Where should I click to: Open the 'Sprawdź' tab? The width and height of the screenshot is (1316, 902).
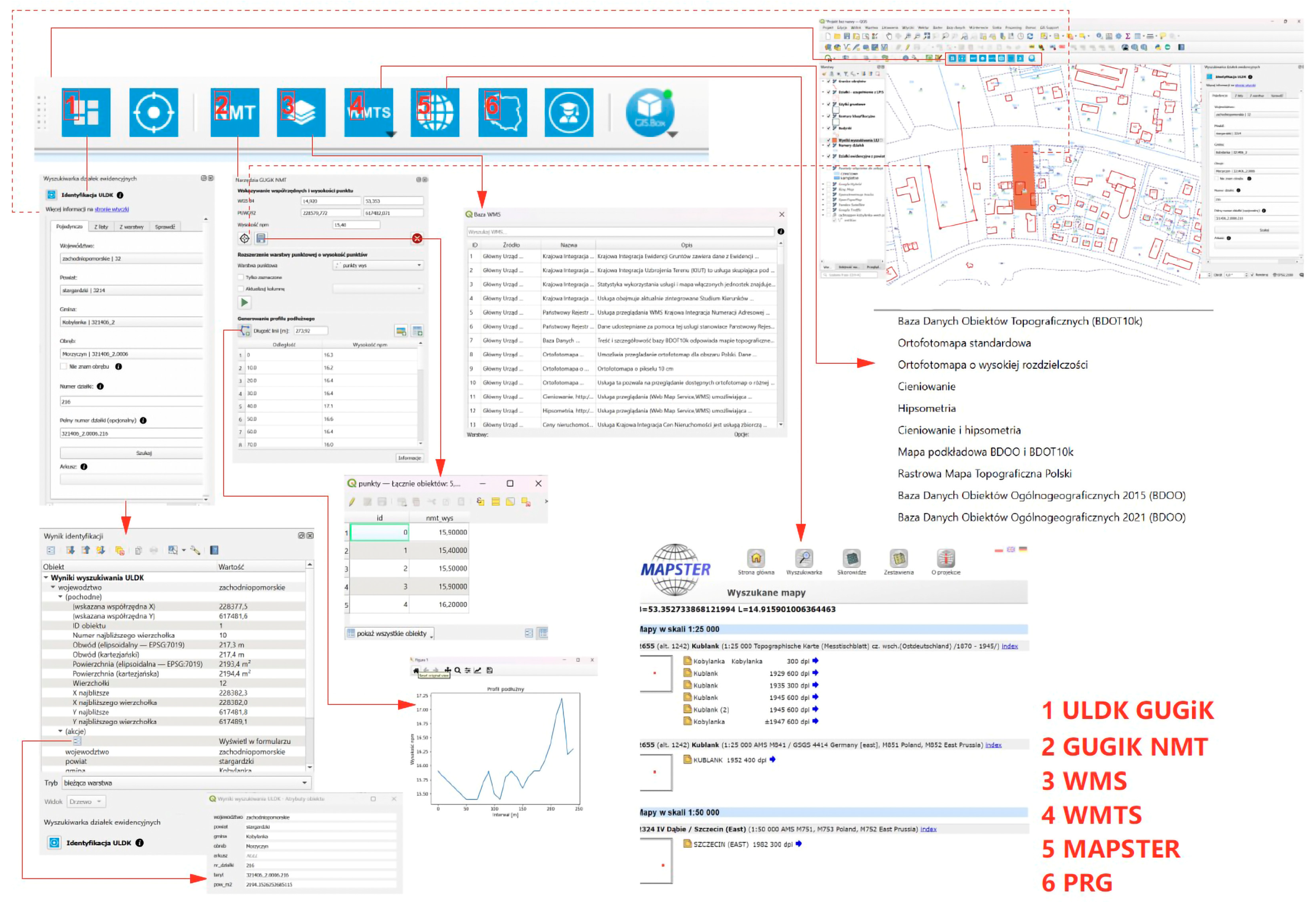pos(165,227)
